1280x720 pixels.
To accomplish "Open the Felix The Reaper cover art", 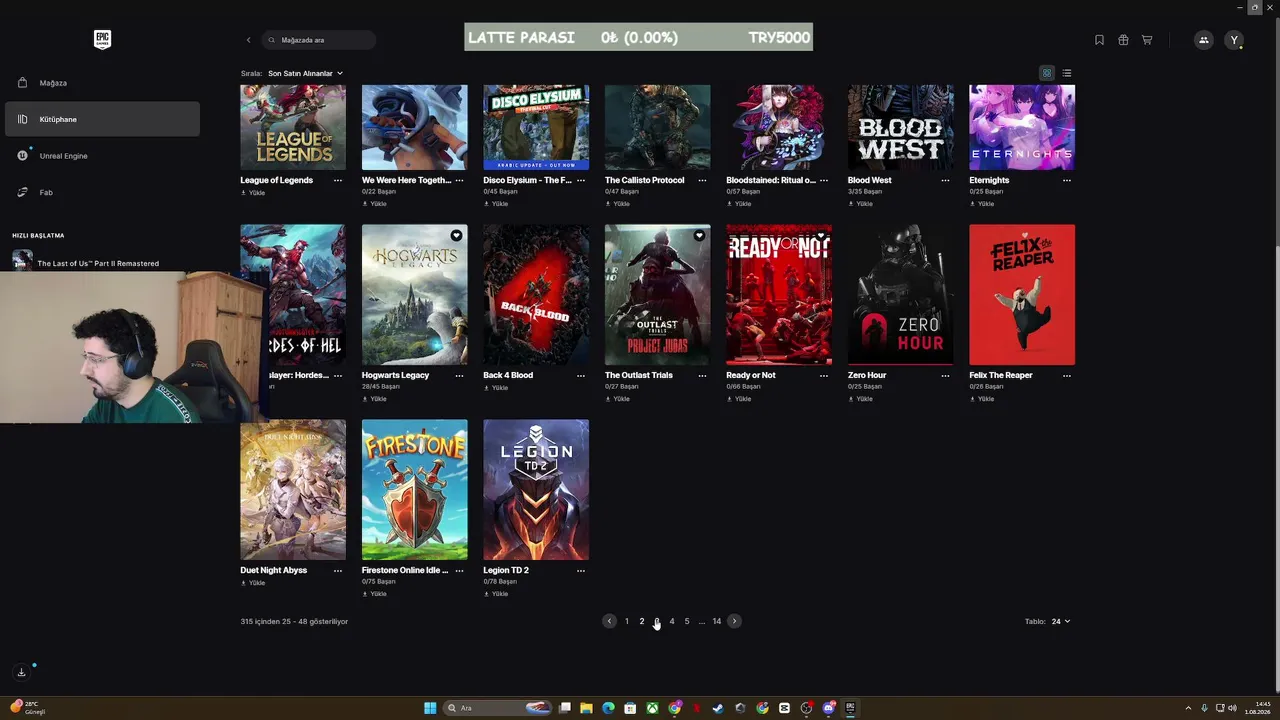I will pos(1022,294).
